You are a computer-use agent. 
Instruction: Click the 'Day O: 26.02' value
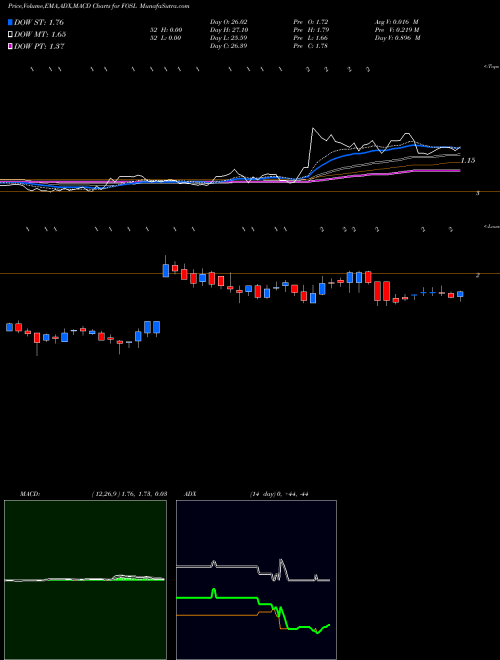click(229, 22)
